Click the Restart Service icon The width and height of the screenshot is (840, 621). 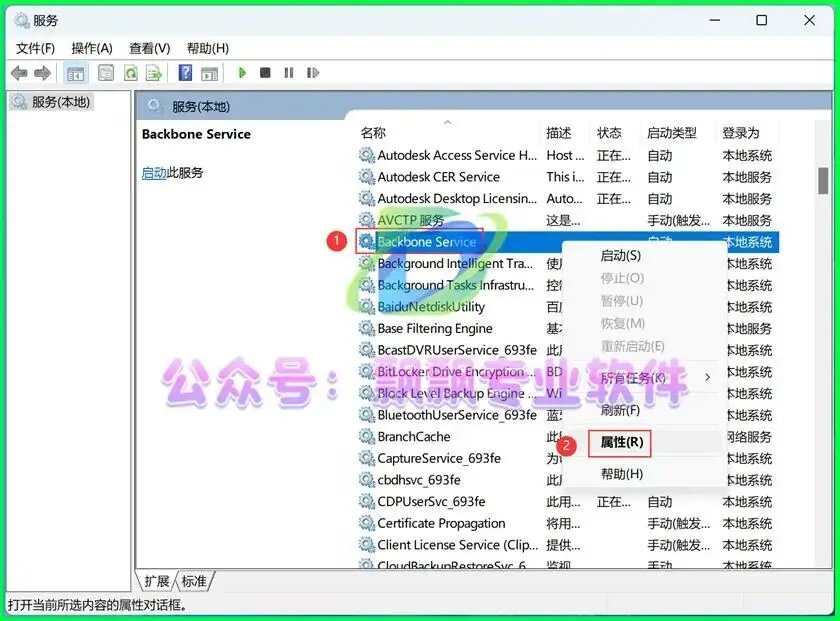[x=313, y=72]
